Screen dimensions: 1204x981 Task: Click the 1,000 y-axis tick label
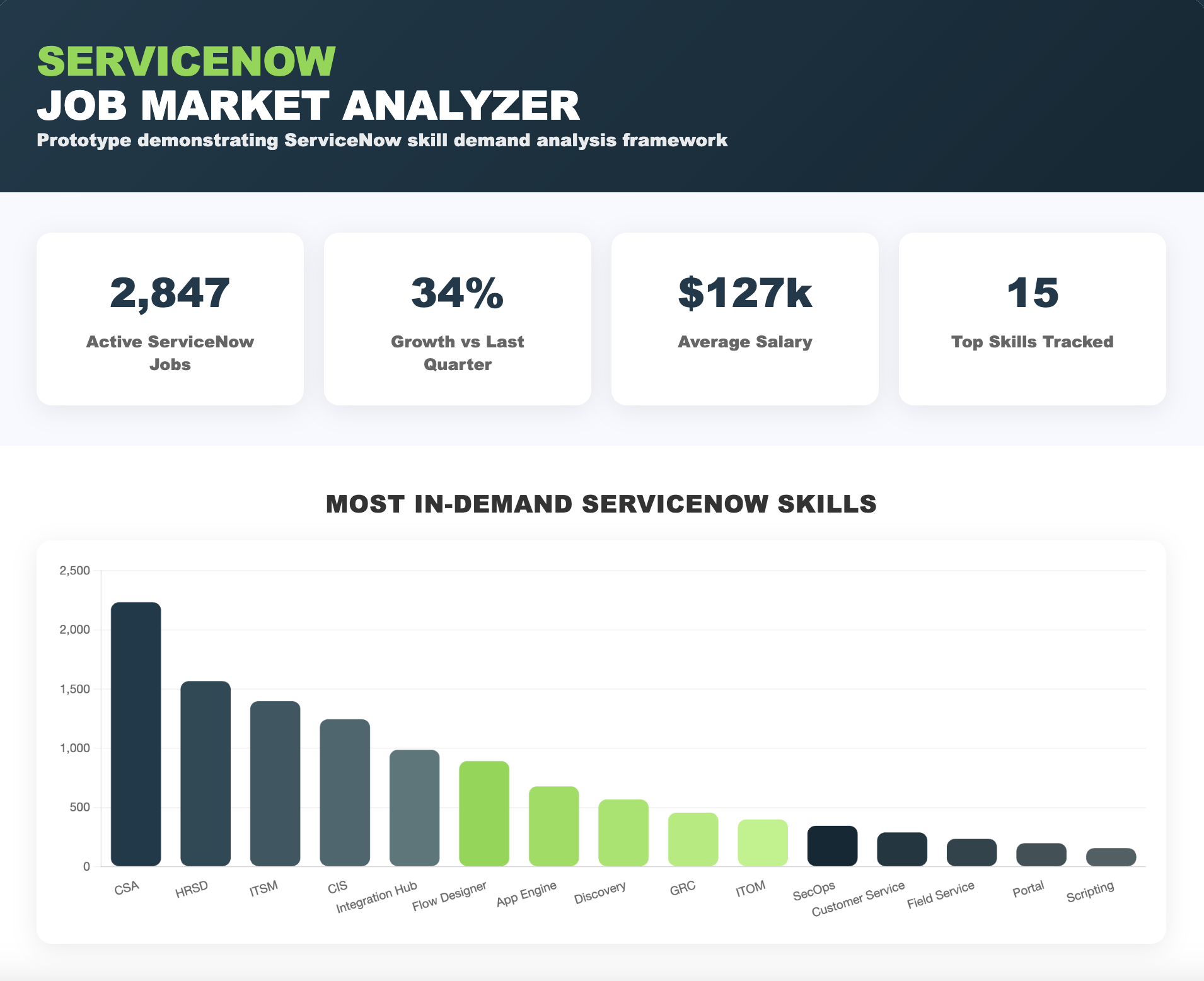(x=75, y=748)
